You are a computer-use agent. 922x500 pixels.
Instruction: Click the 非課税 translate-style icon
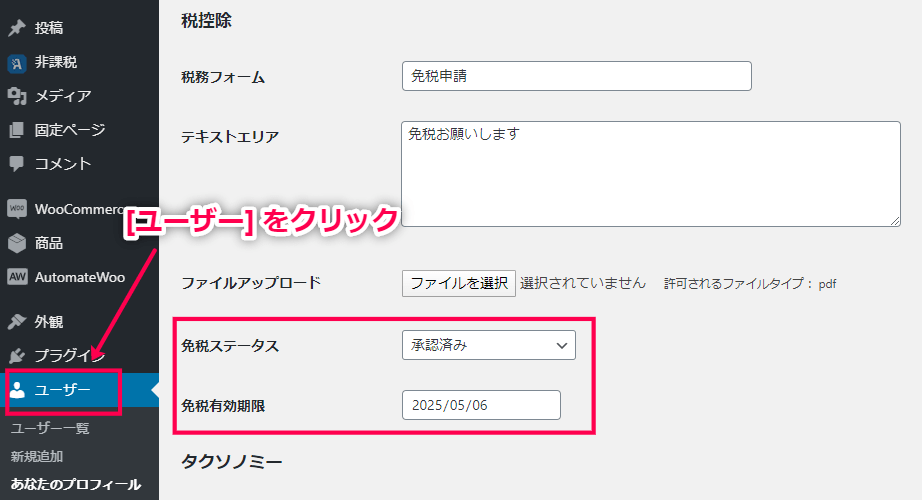click(x=17, y=62)
